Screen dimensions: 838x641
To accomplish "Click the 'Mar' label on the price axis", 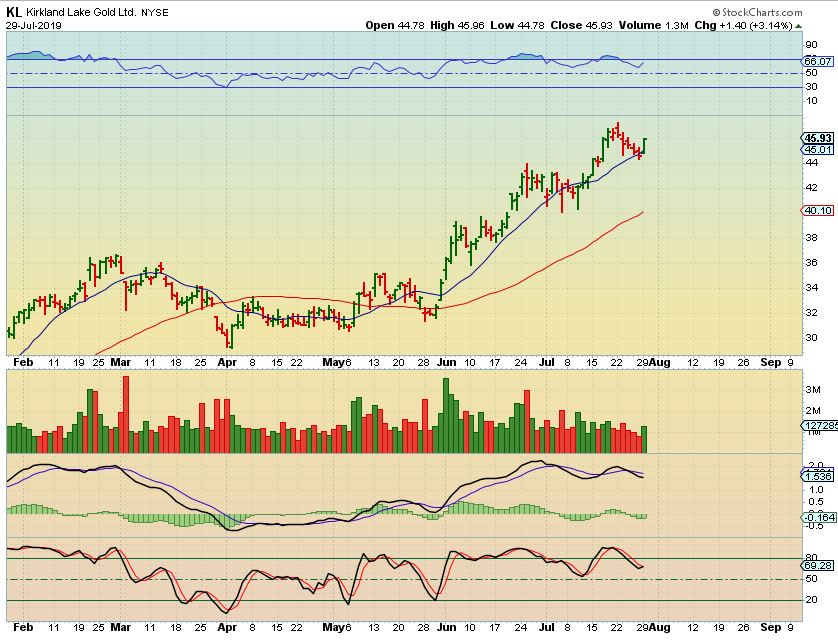I will pos(121,362).
